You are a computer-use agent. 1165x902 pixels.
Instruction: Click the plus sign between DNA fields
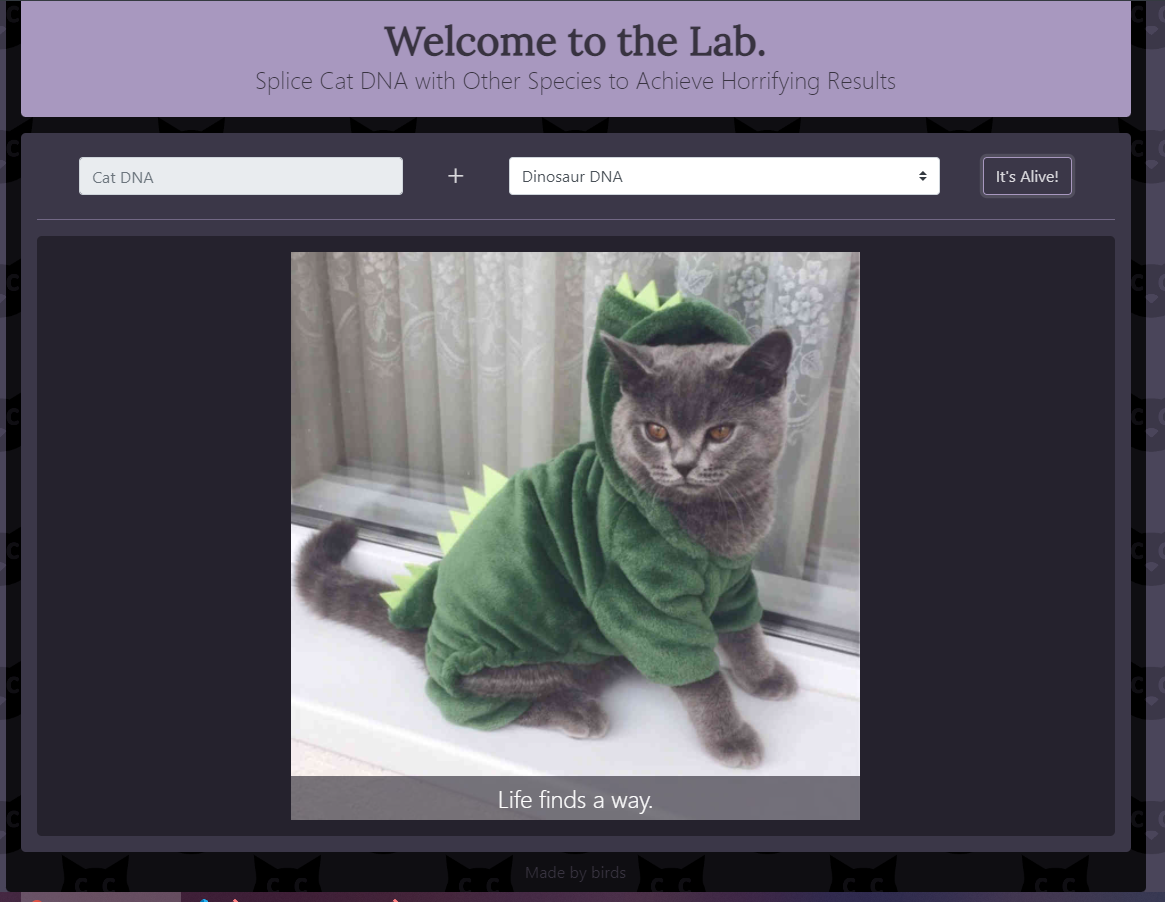click(455, 176)
